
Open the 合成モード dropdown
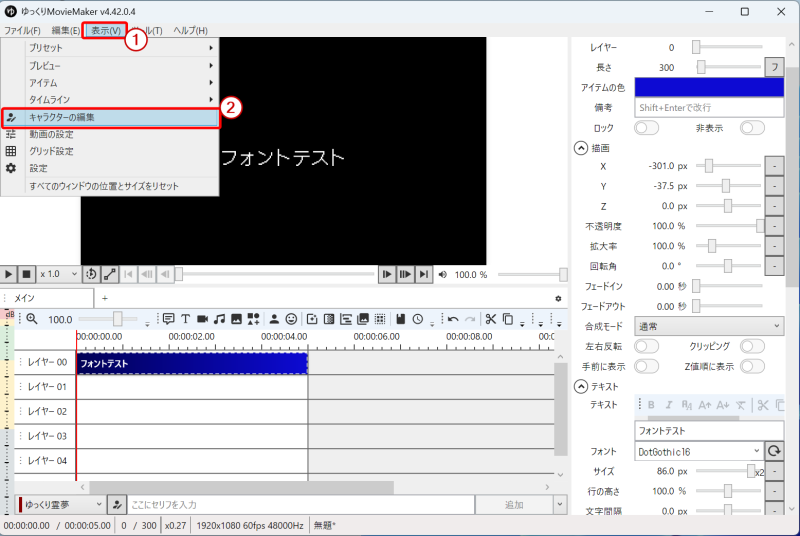709,326
